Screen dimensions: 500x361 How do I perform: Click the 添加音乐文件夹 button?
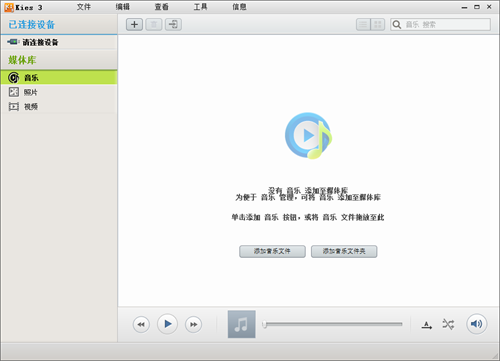(344, 251)
